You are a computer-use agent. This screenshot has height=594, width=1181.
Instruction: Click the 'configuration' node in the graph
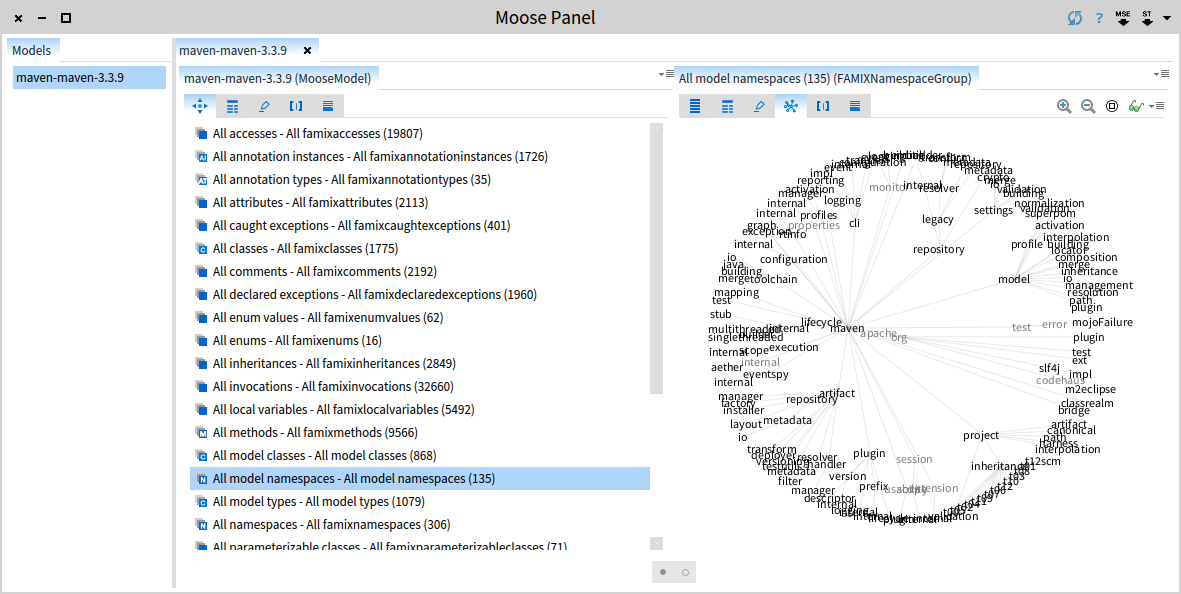[793, 259]
